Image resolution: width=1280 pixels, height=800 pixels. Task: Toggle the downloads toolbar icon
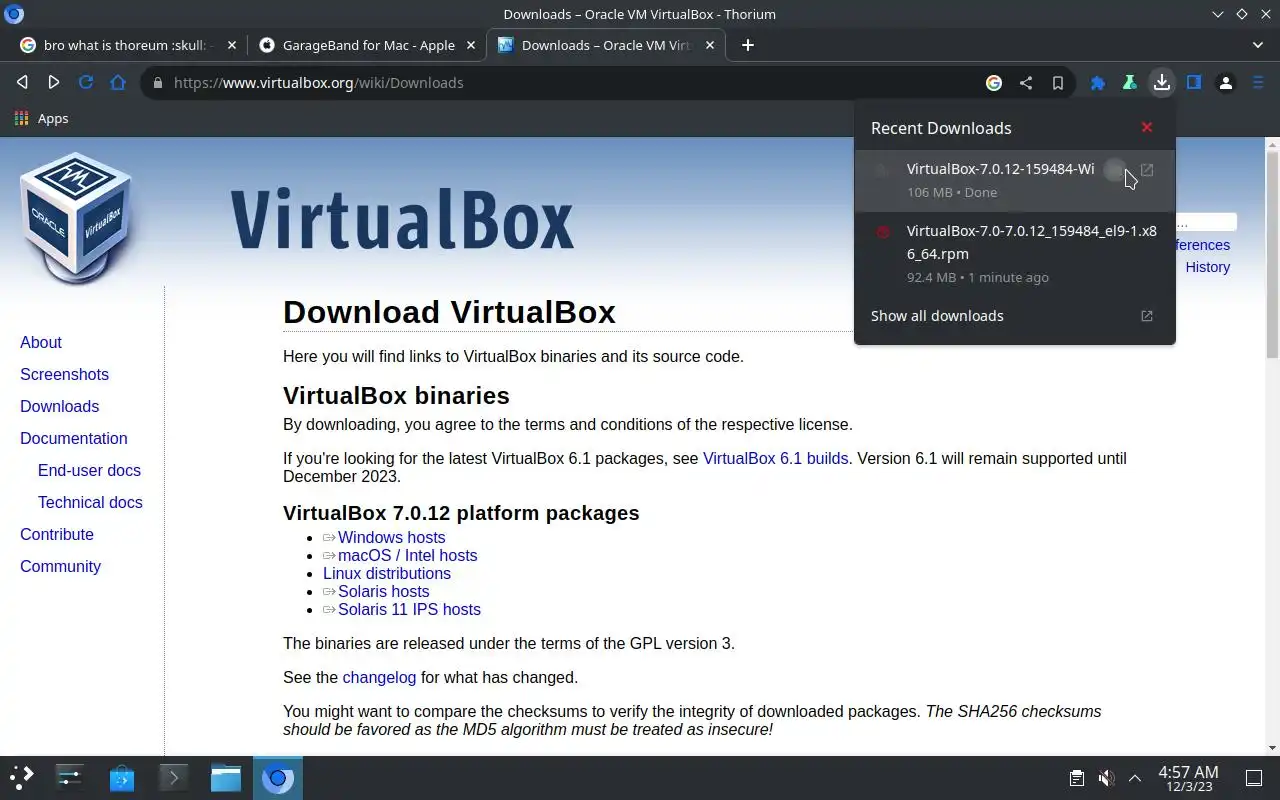tap(1162, 83)
